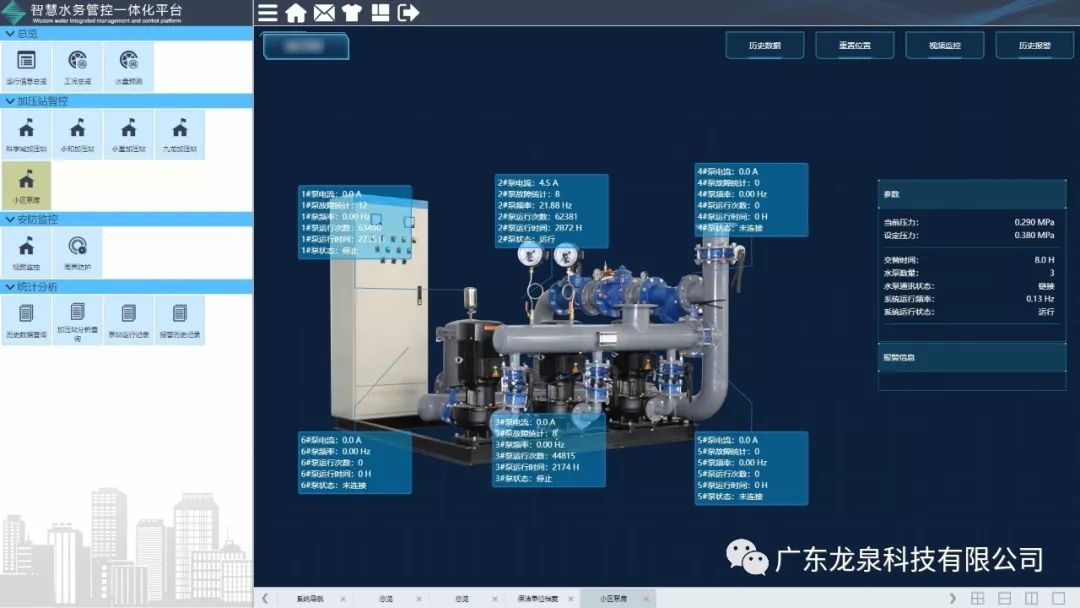Open 九龙加压站 station icon
1080x608 pixels.
click(180, 133)
